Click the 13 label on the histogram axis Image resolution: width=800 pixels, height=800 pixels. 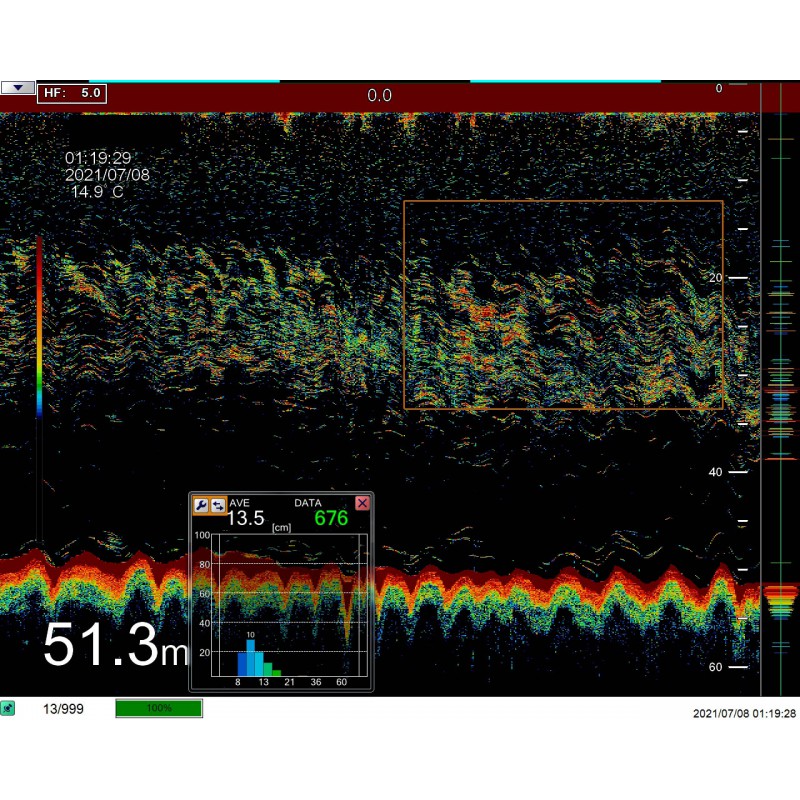click(x=263, y=682)
